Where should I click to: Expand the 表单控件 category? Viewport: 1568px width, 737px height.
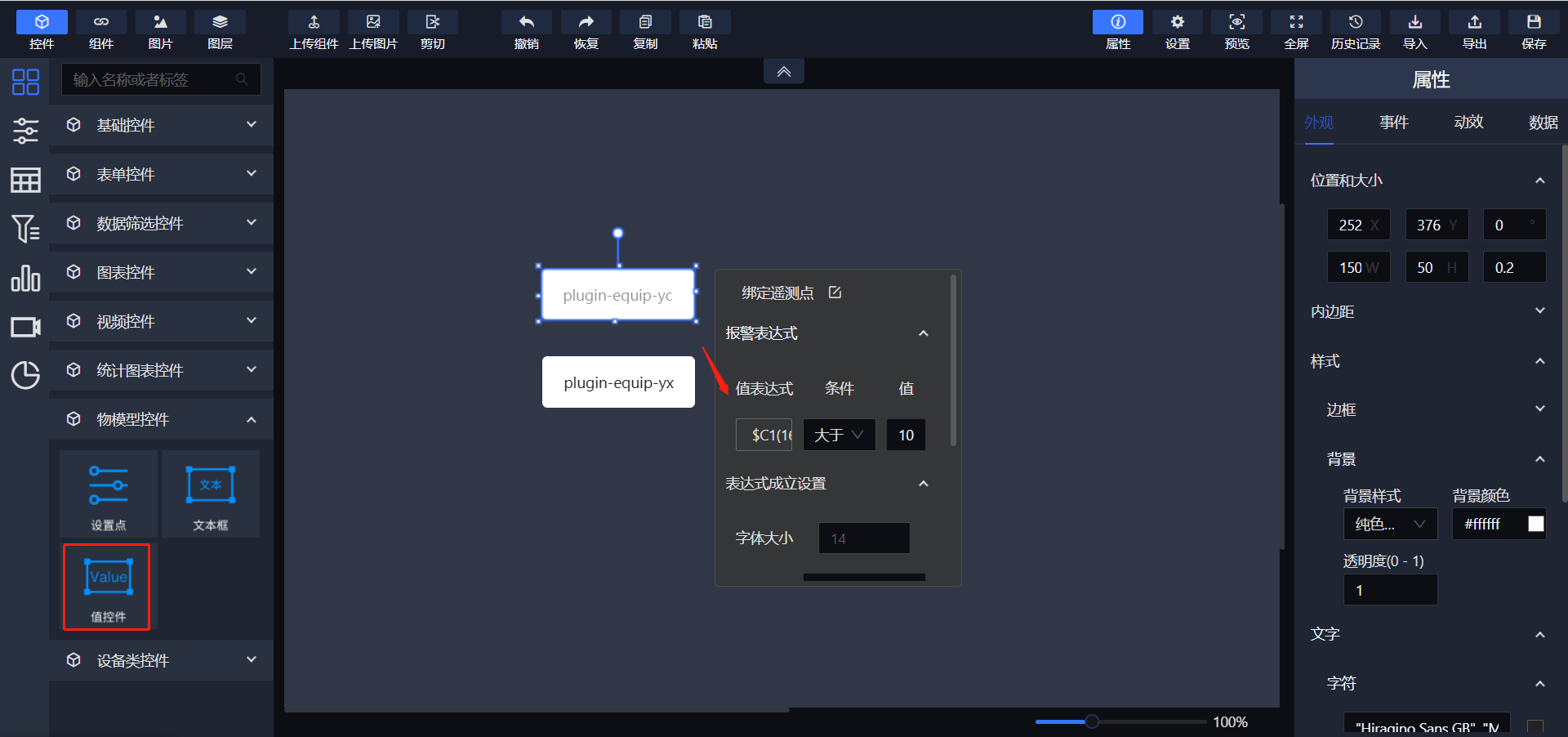[x=162, y=174]
